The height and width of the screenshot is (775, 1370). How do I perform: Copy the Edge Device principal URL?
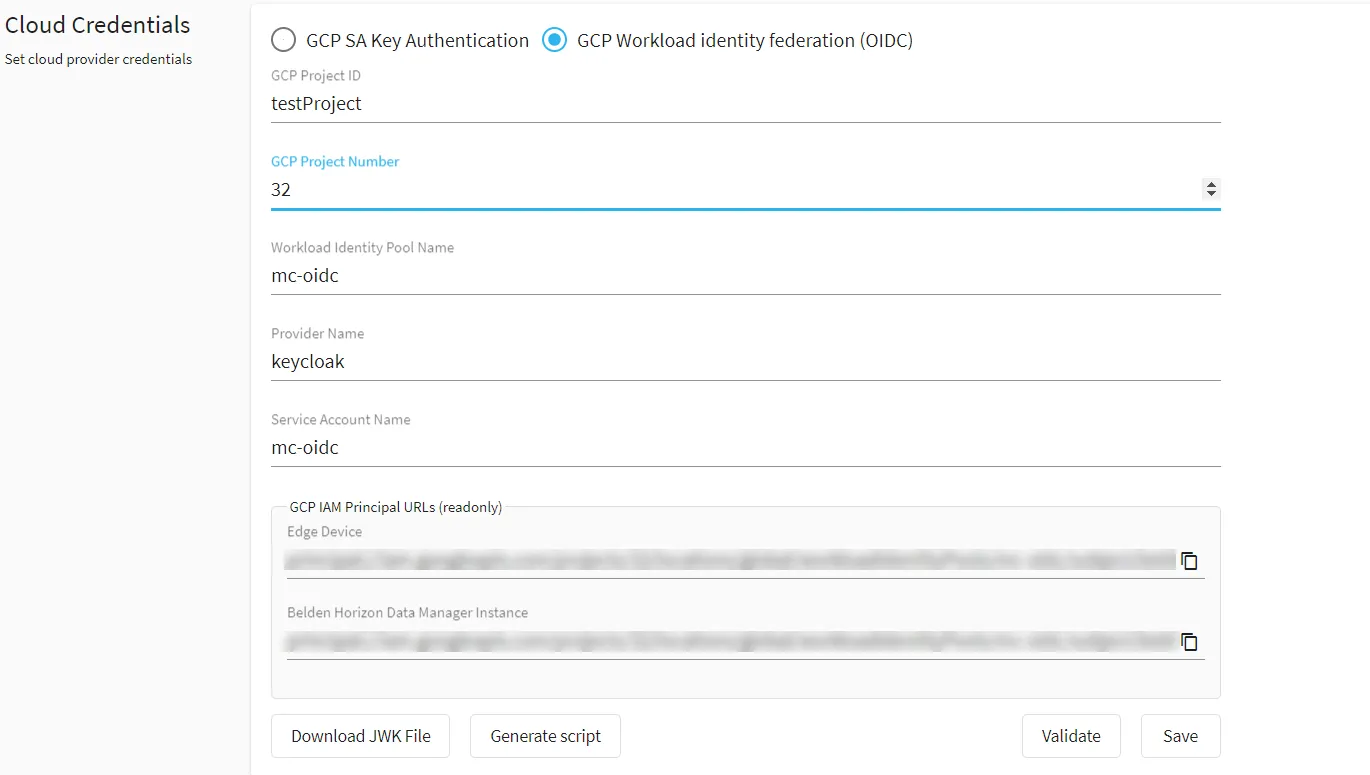point(1189,561)
